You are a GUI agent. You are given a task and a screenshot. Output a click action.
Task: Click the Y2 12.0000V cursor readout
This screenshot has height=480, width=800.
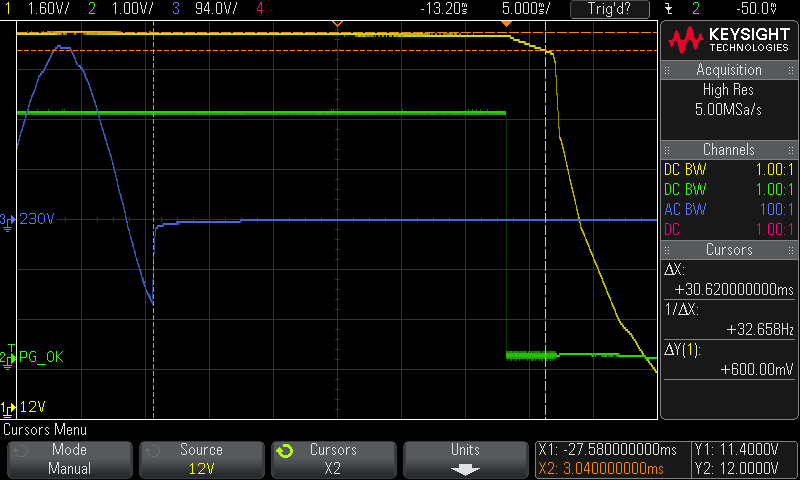coord(736,468)
